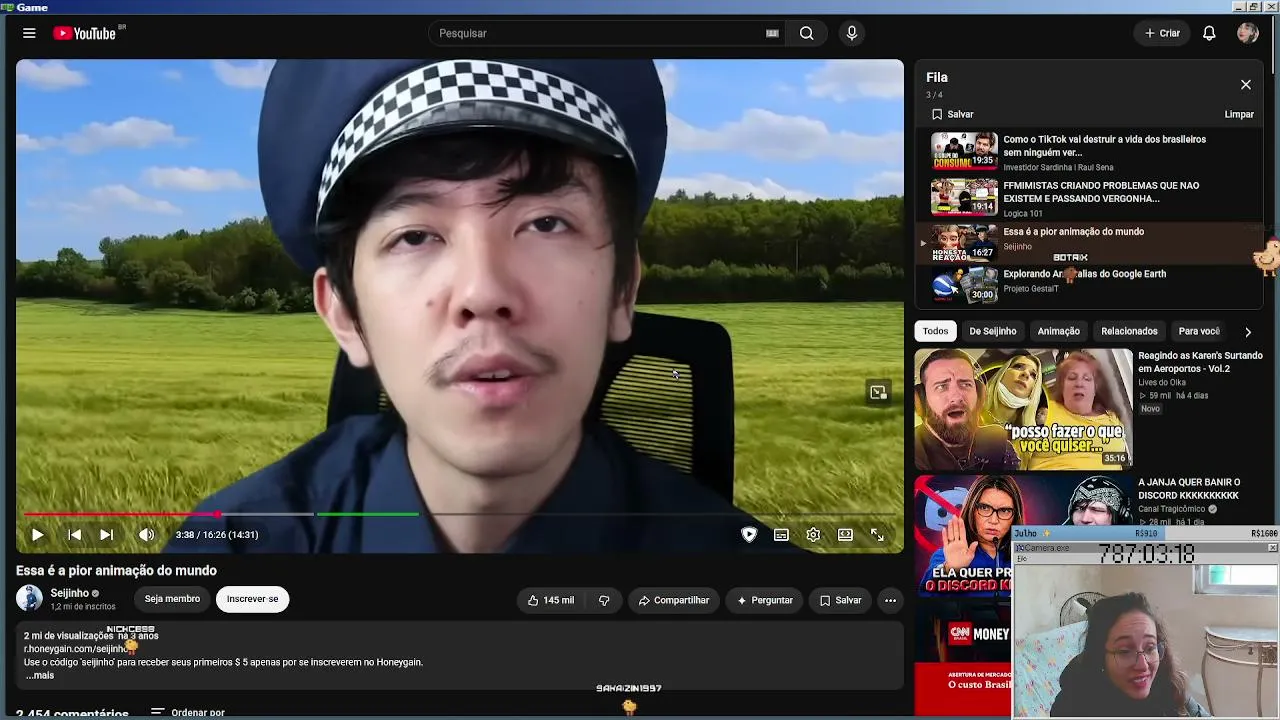Expand description with ...mais

click(40, 675)
